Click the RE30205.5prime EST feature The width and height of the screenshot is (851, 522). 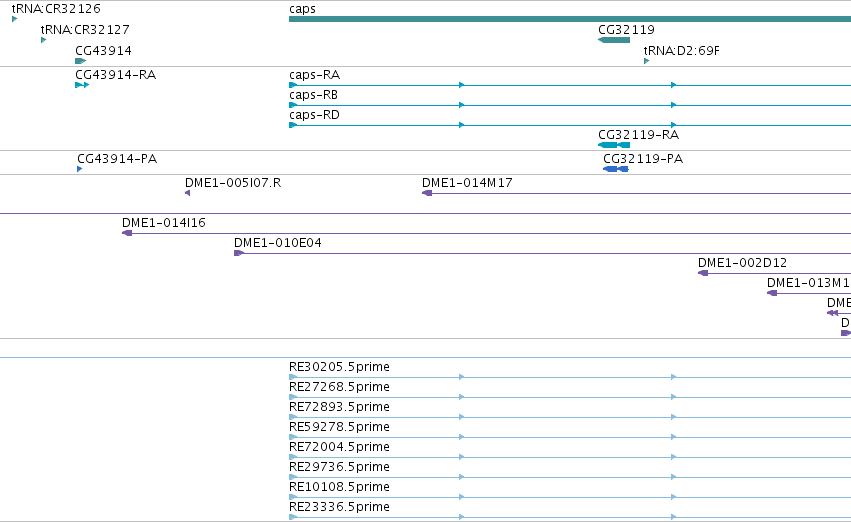coord(570,377)
